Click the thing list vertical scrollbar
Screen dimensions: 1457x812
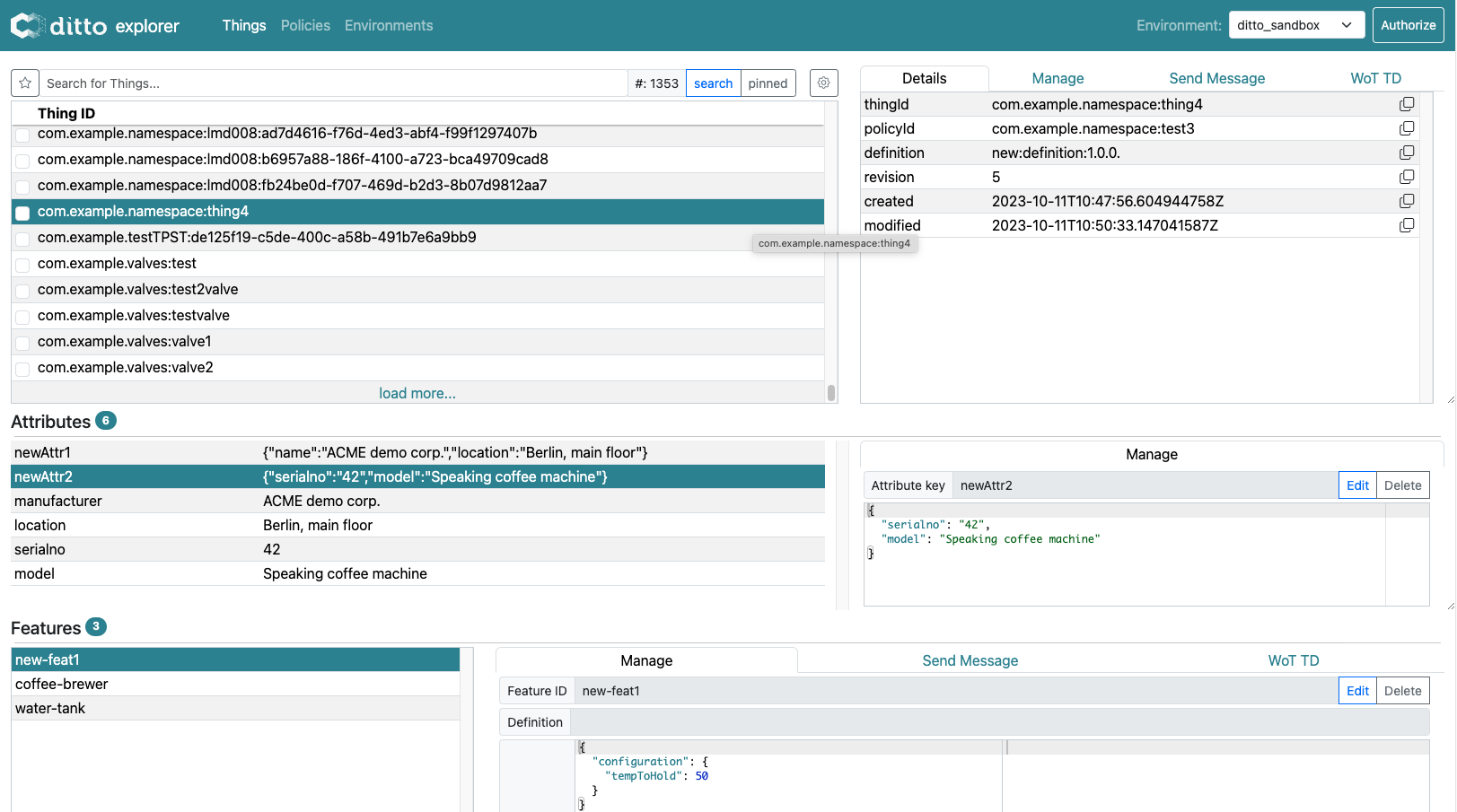[831, 392]
